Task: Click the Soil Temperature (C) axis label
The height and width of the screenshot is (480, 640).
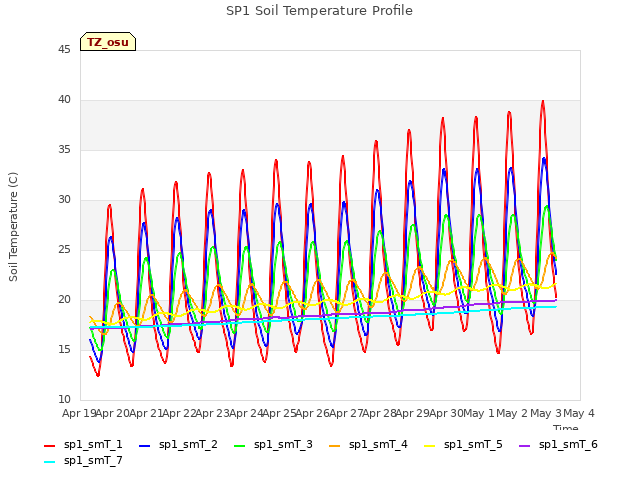Action: tap(13, 227)
